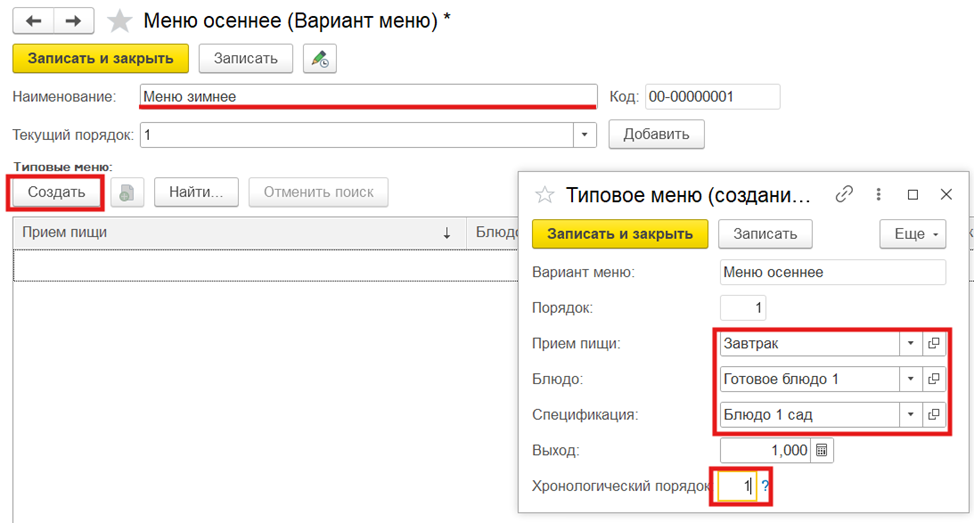Expand the Текущий порядок dropdown
The image size is (974, 523).
pyautogui.click(x=585, y=135)
